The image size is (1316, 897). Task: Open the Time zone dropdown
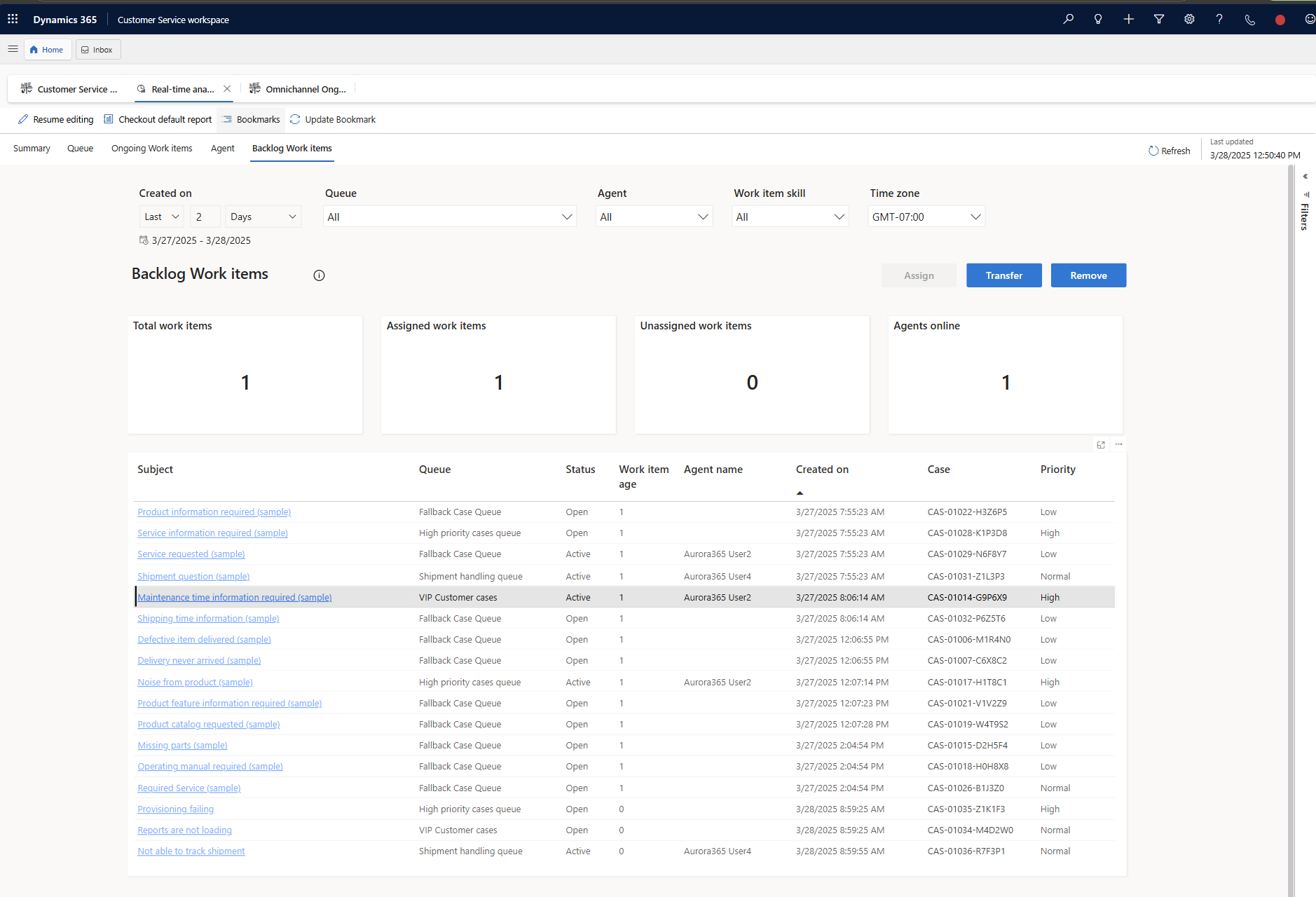[x=926, y=217]
